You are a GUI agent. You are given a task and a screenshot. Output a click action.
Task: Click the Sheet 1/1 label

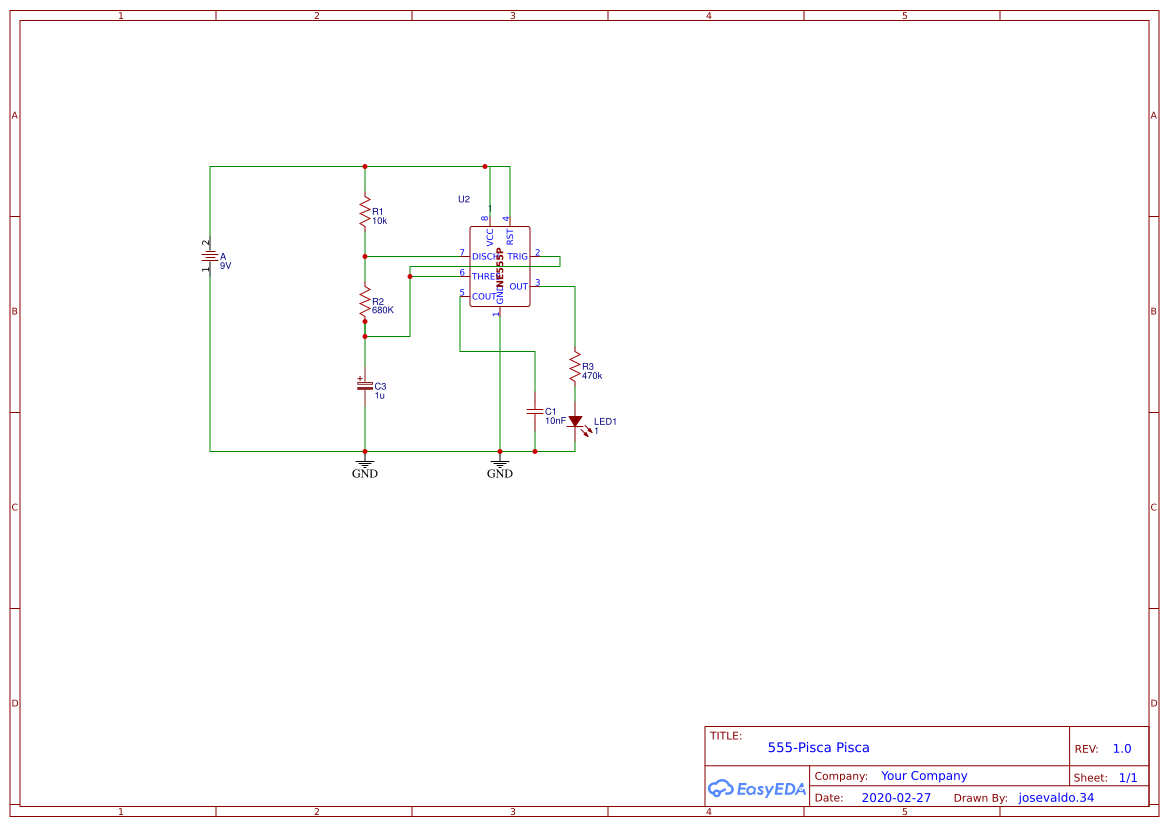[1129, 776]
